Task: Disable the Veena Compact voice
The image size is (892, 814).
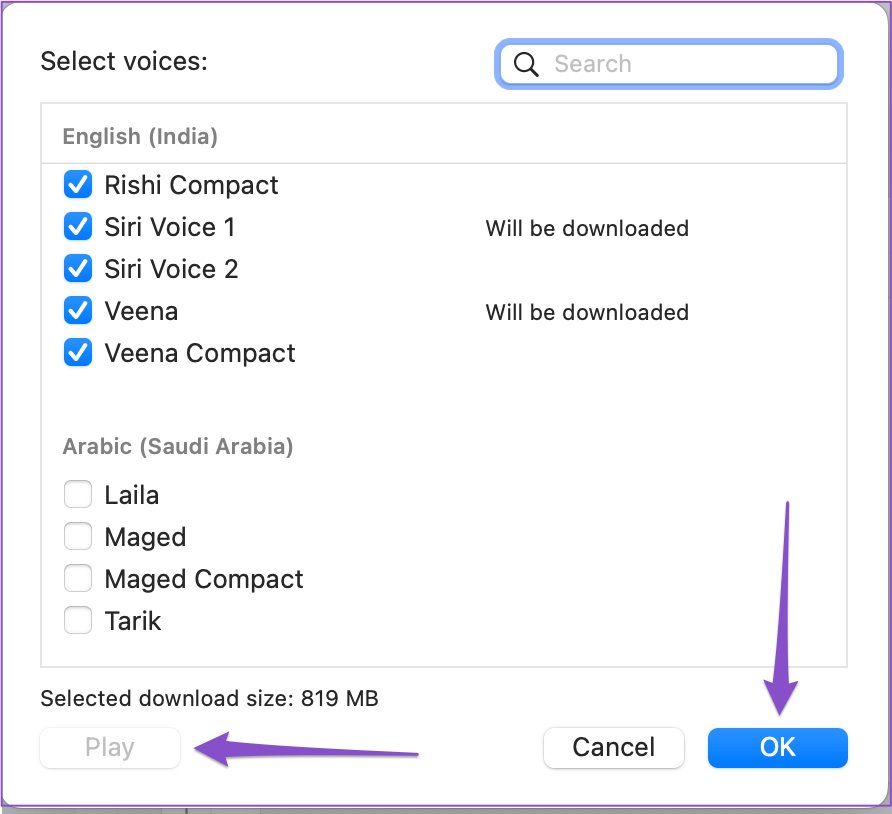Action: click(x=78, y=353)
